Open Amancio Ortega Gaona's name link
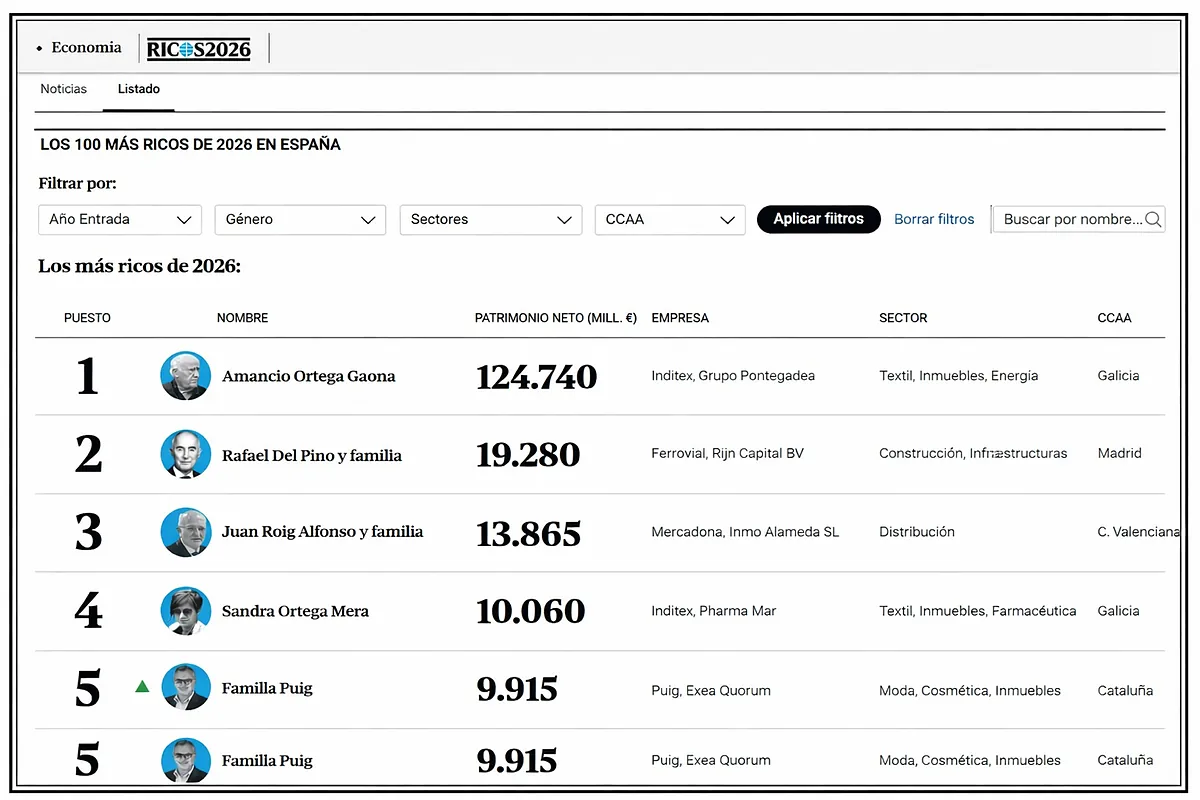Viewport: 1200px width, 800px height. (308, 377)
